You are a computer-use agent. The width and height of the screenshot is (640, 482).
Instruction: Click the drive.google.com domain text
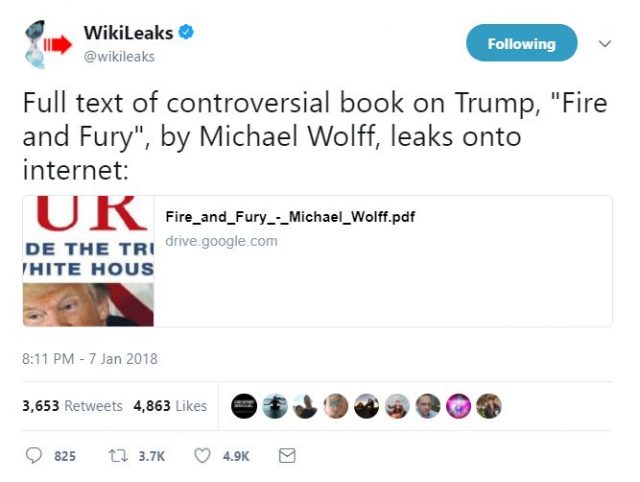click(x=221, y=241)
